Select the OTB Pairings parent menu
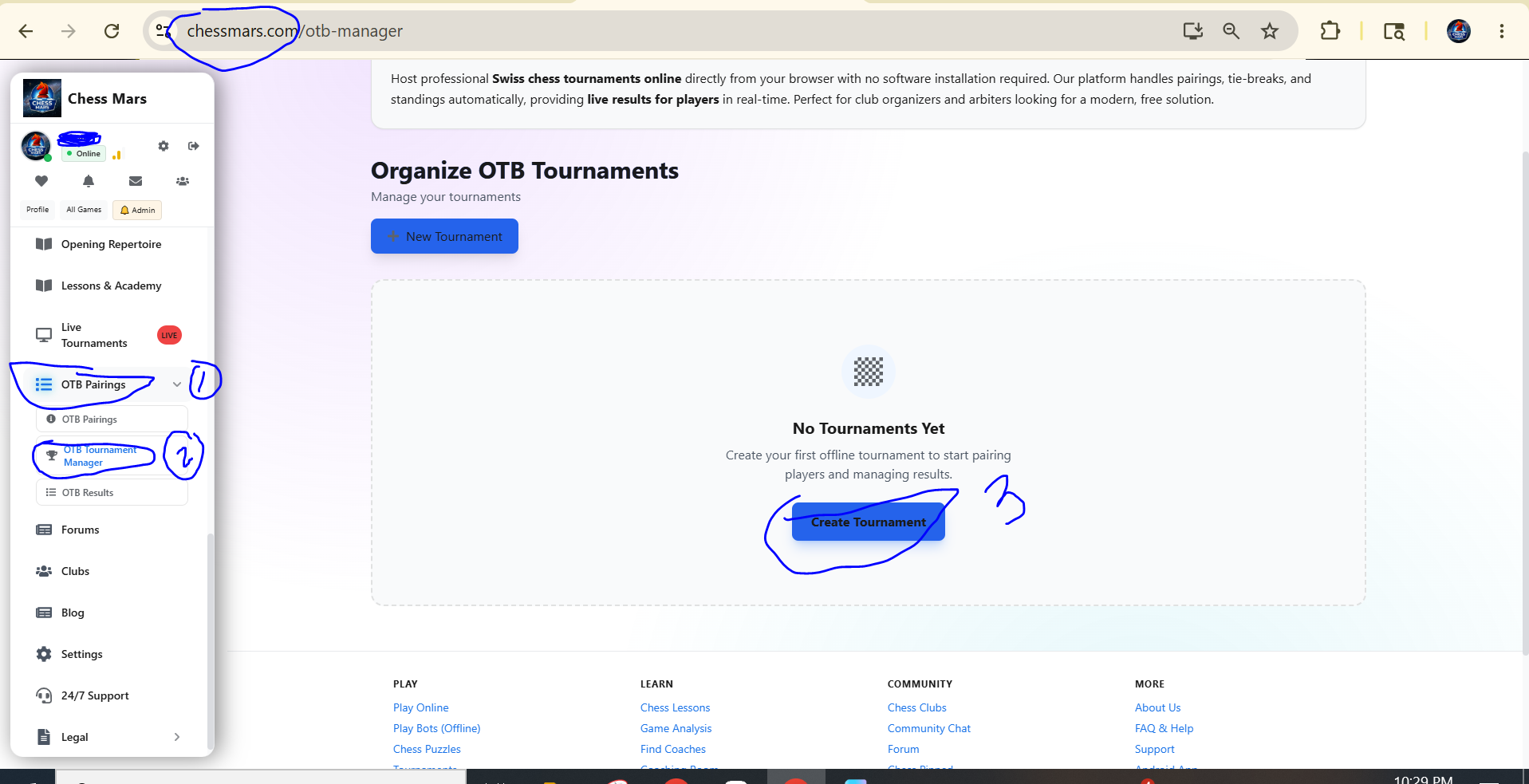1529x784 pixels. tap(105, 384)
